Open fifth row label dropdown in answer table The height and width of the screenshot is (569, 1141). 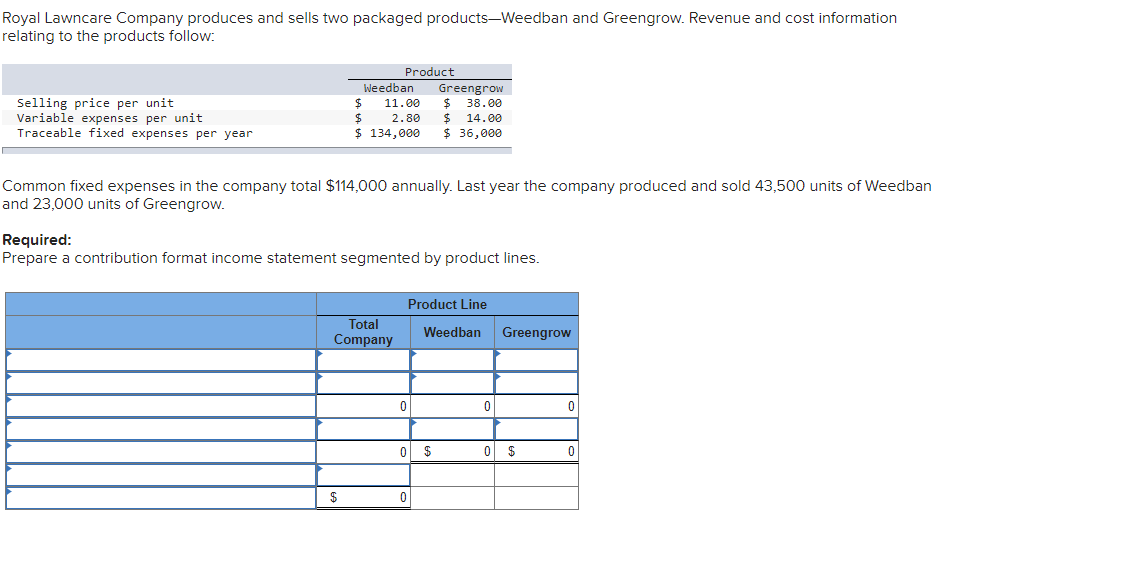pos(161,452)
